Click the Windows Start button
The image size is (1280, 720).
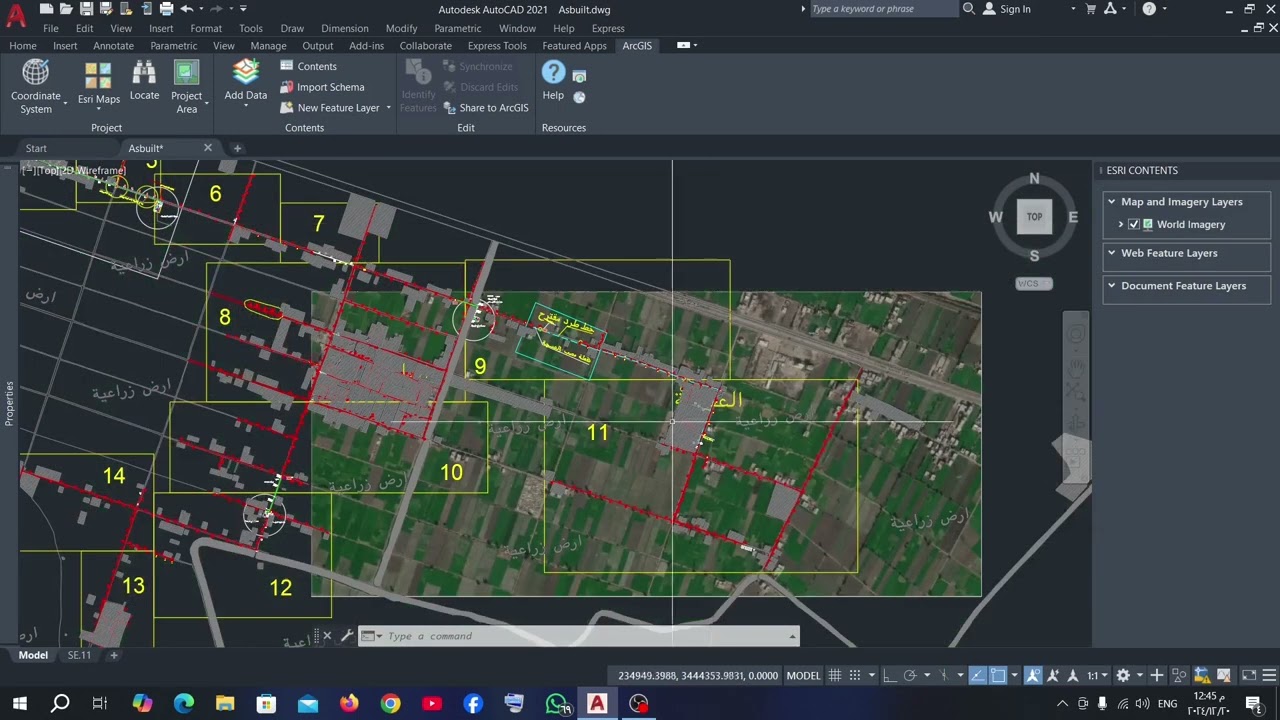tap(19, 704)
